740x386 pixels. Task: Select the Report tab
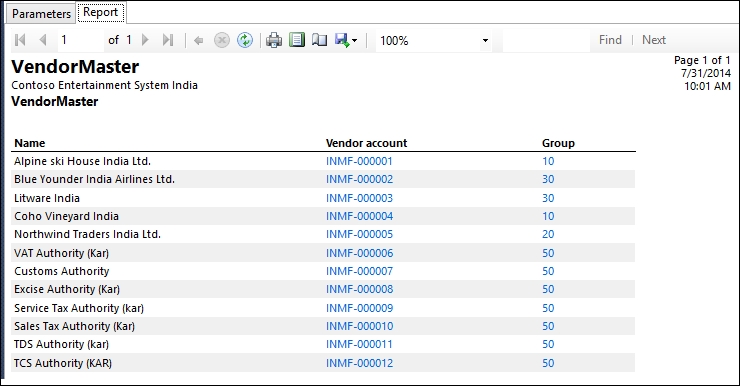(101, 12)
